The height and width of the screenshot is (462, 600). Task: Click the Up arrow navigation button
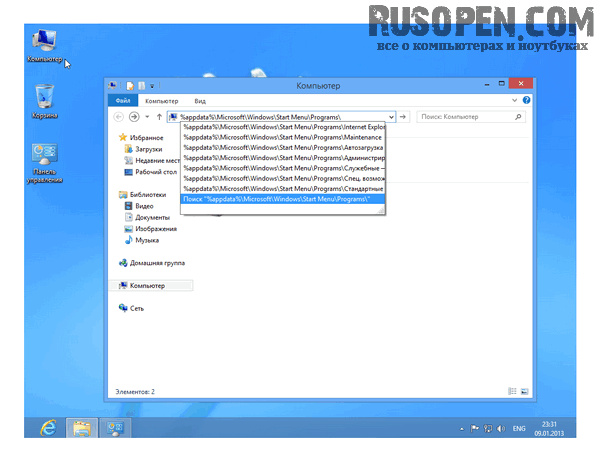[x=160, y=117]
